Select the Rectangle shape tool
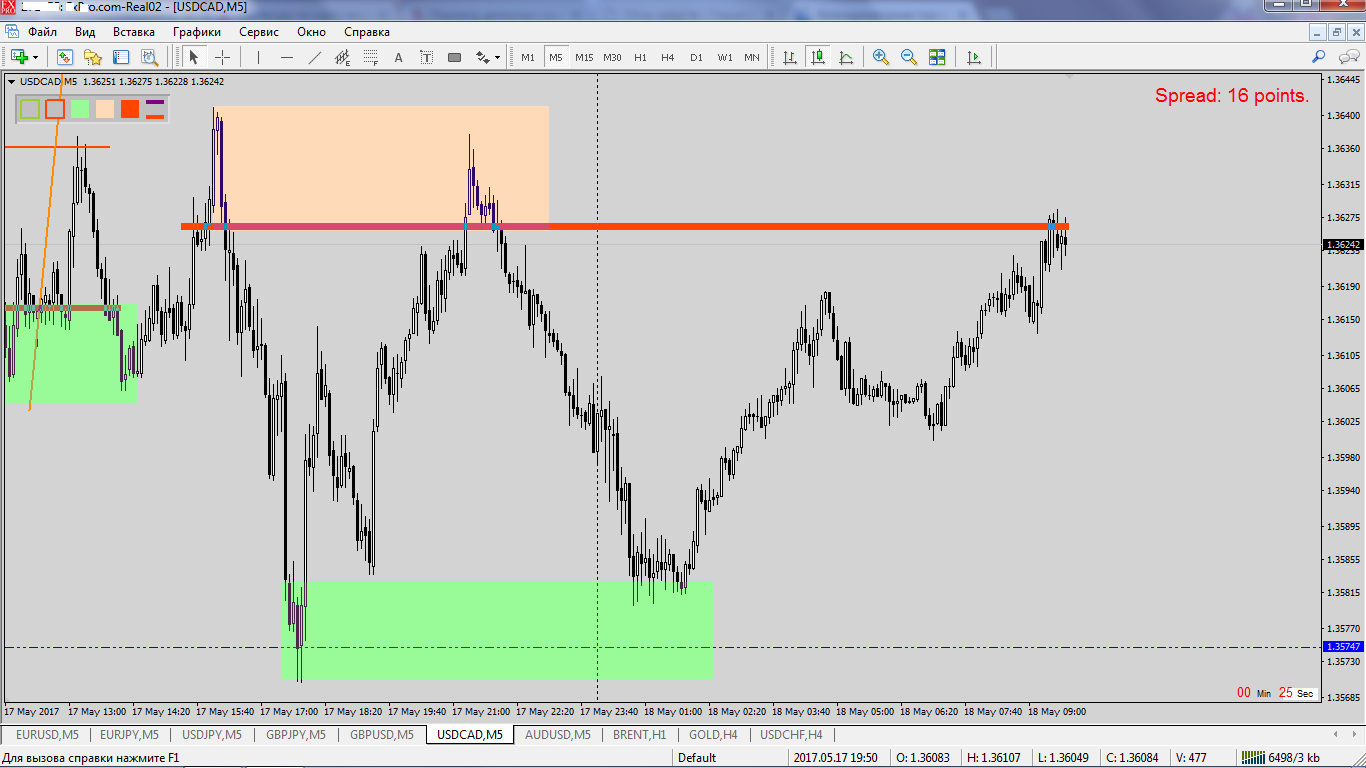This screenshot has height=768, width=1366. pyautogui.click(x=454, y=57)
